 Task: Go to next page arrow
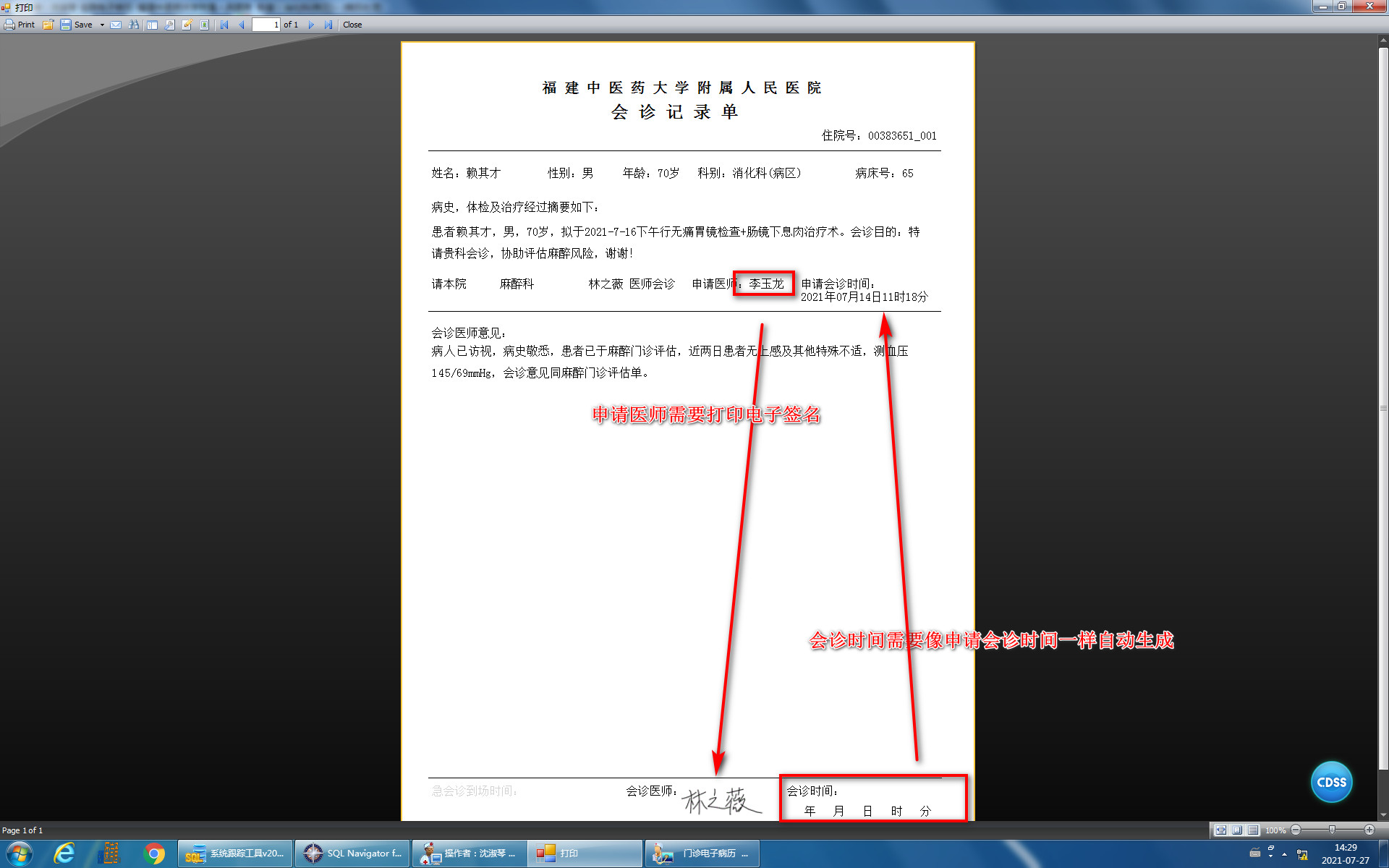point(311,25)
